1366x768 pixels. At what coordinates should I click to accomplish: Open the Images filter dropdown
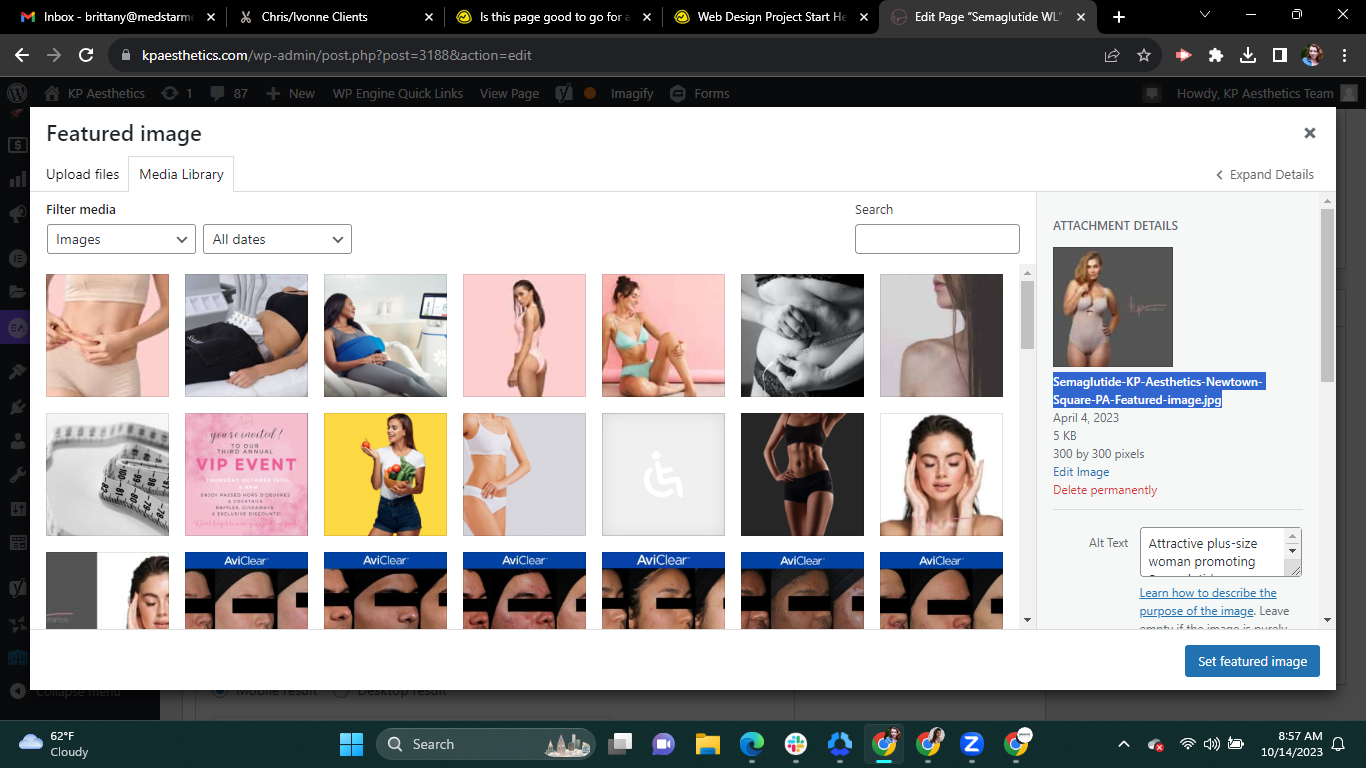coord(121,240)
